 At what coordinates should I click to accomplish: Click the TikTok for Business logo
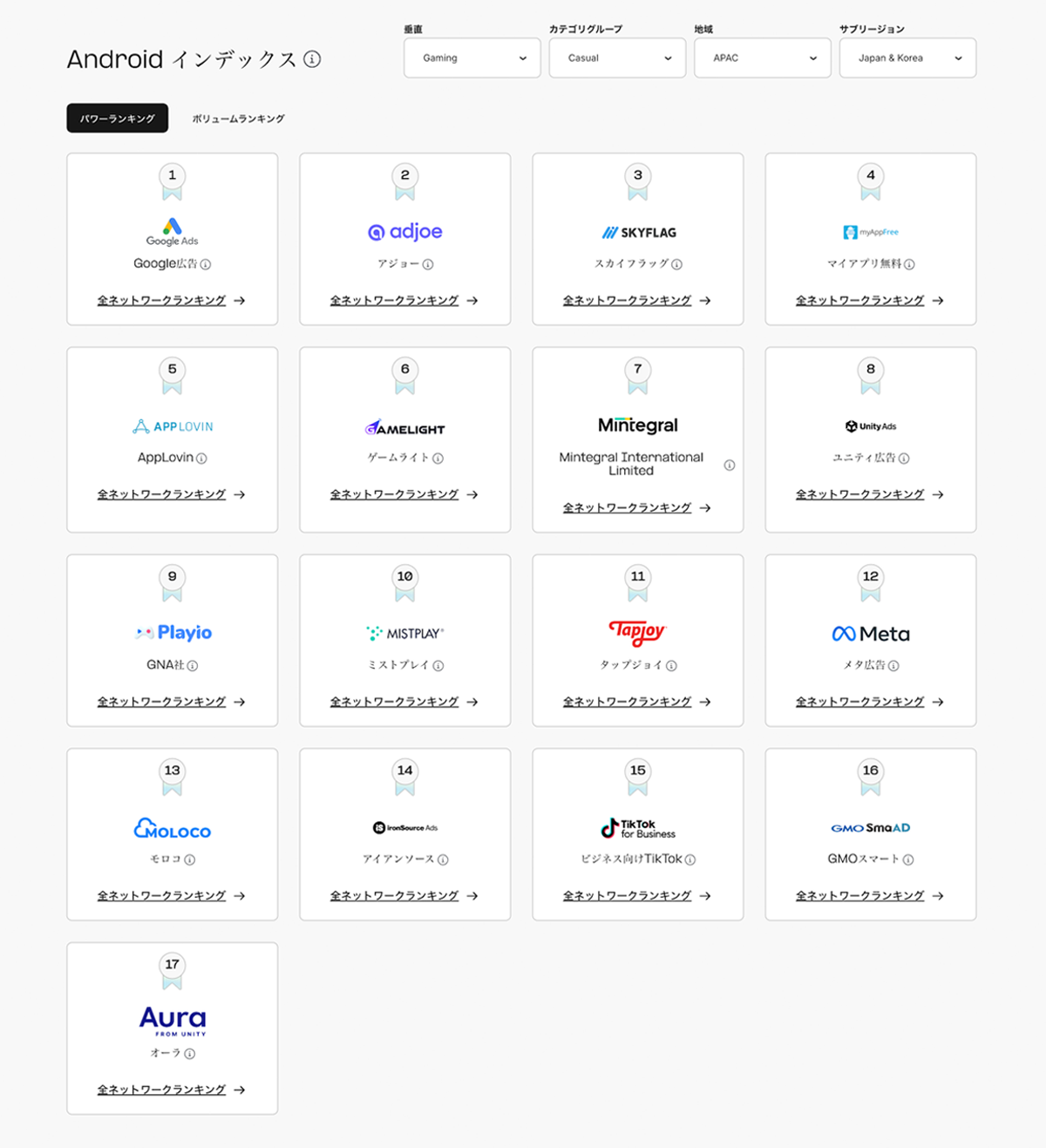point(638,828)
